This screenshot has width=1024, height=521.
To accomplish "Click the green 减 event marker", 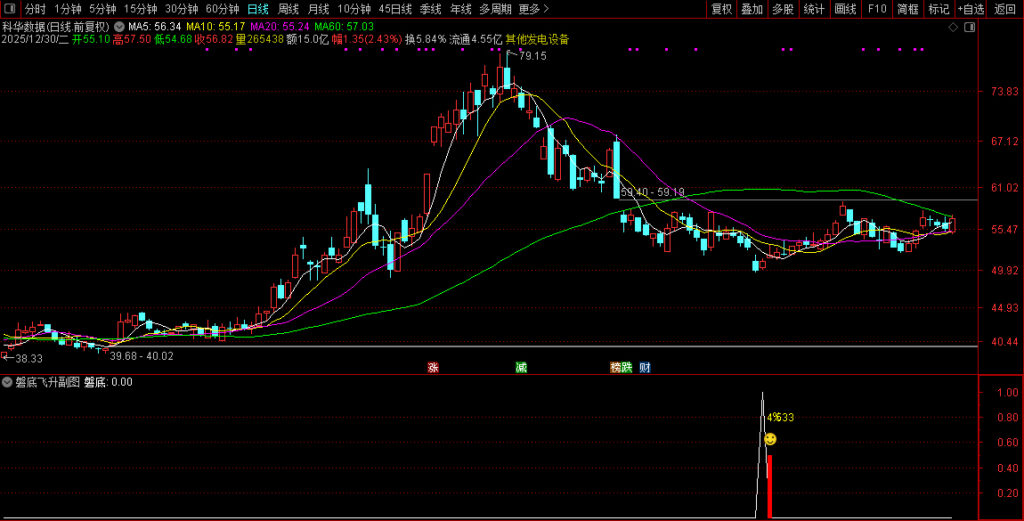I will [521, 368].
